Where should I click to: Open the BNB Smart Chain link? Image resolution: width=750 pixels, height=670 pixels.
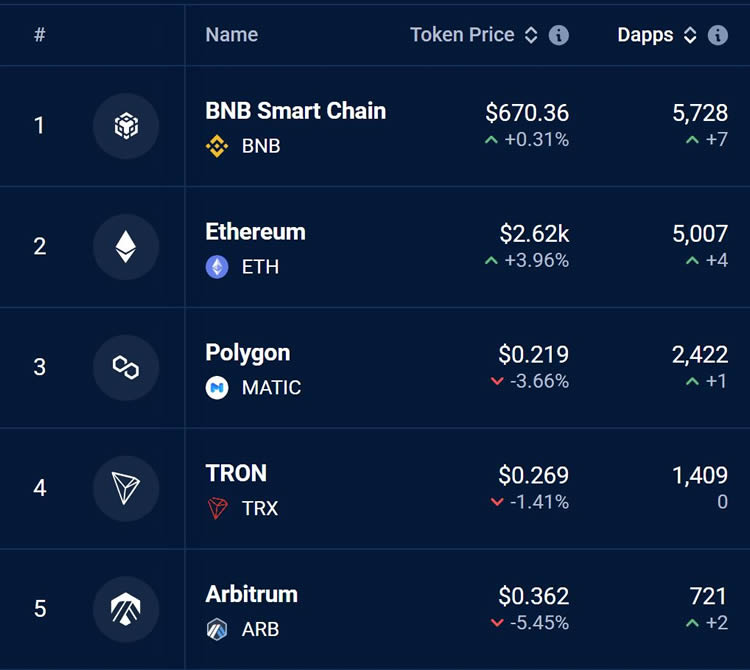click(295, 111)
